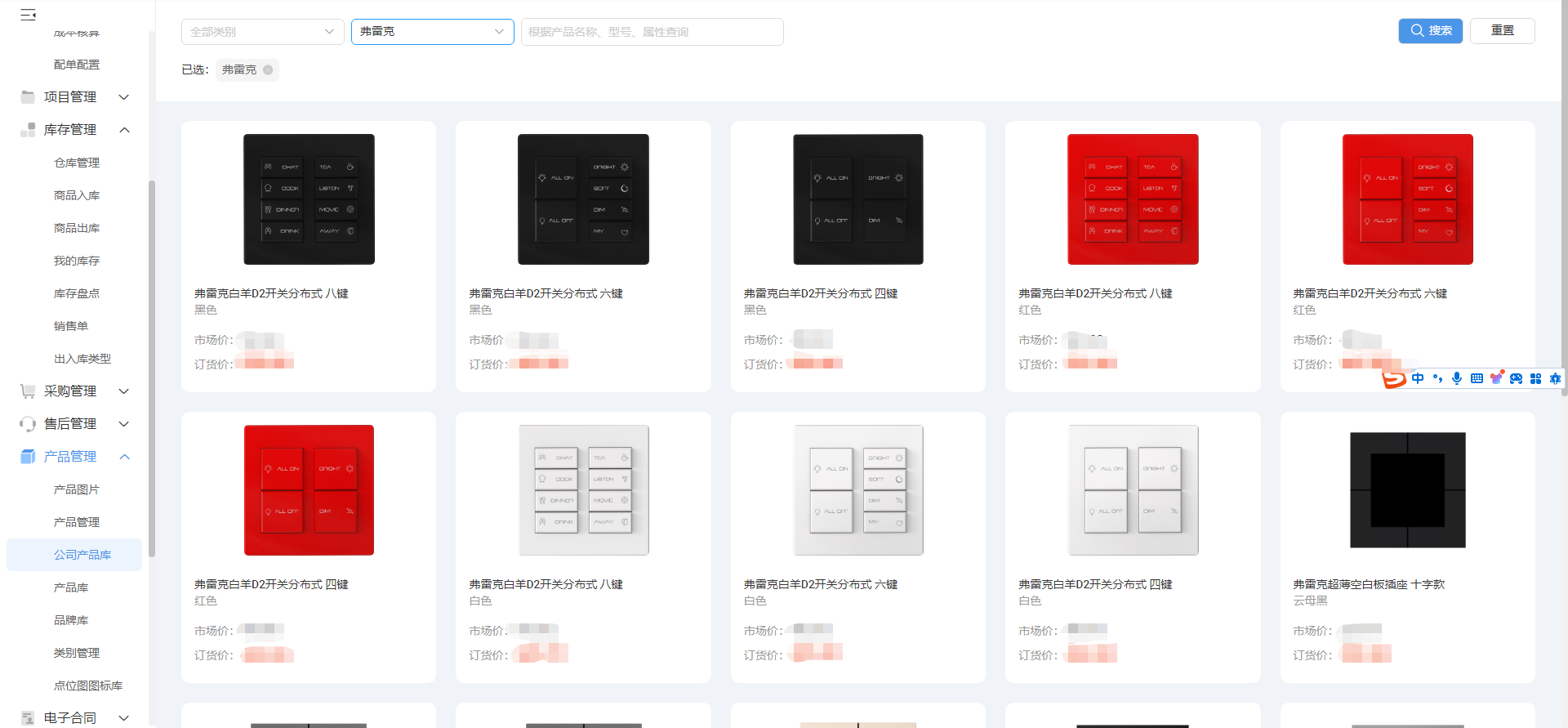Open the white 六键 switch product image
This screenshot has height=728, width=1568.
click(x=858, y=490)
